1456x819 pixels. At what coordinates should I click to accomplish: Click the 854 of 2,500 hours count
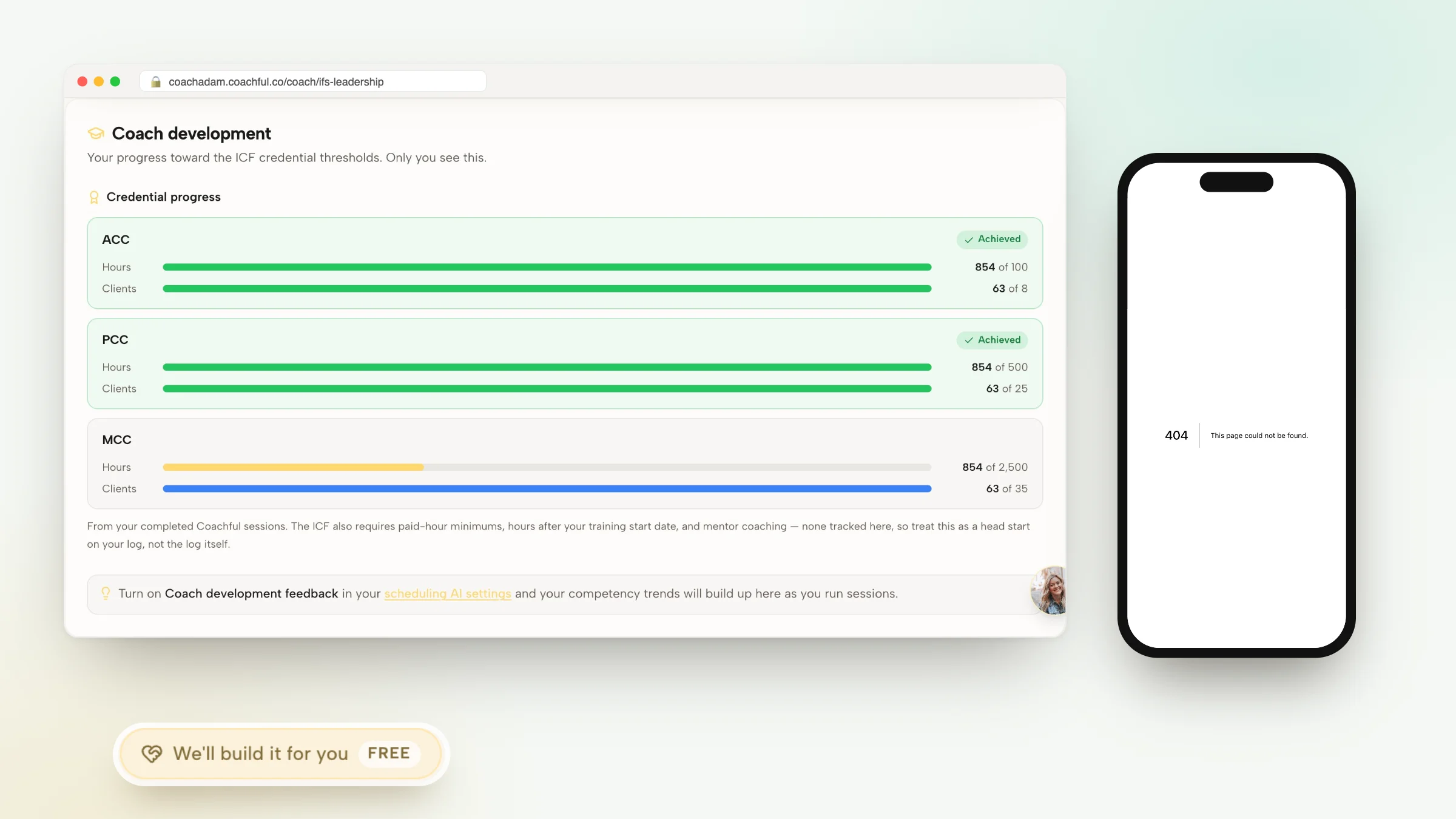(995, 467)
